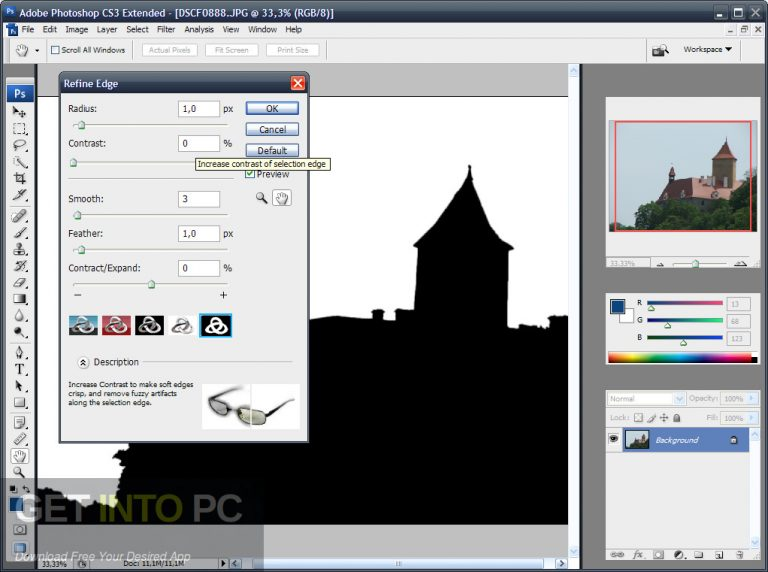This screenshot has height=572, width=768.
Task: Select the Dodge tool
Action: tap(19, 332)
